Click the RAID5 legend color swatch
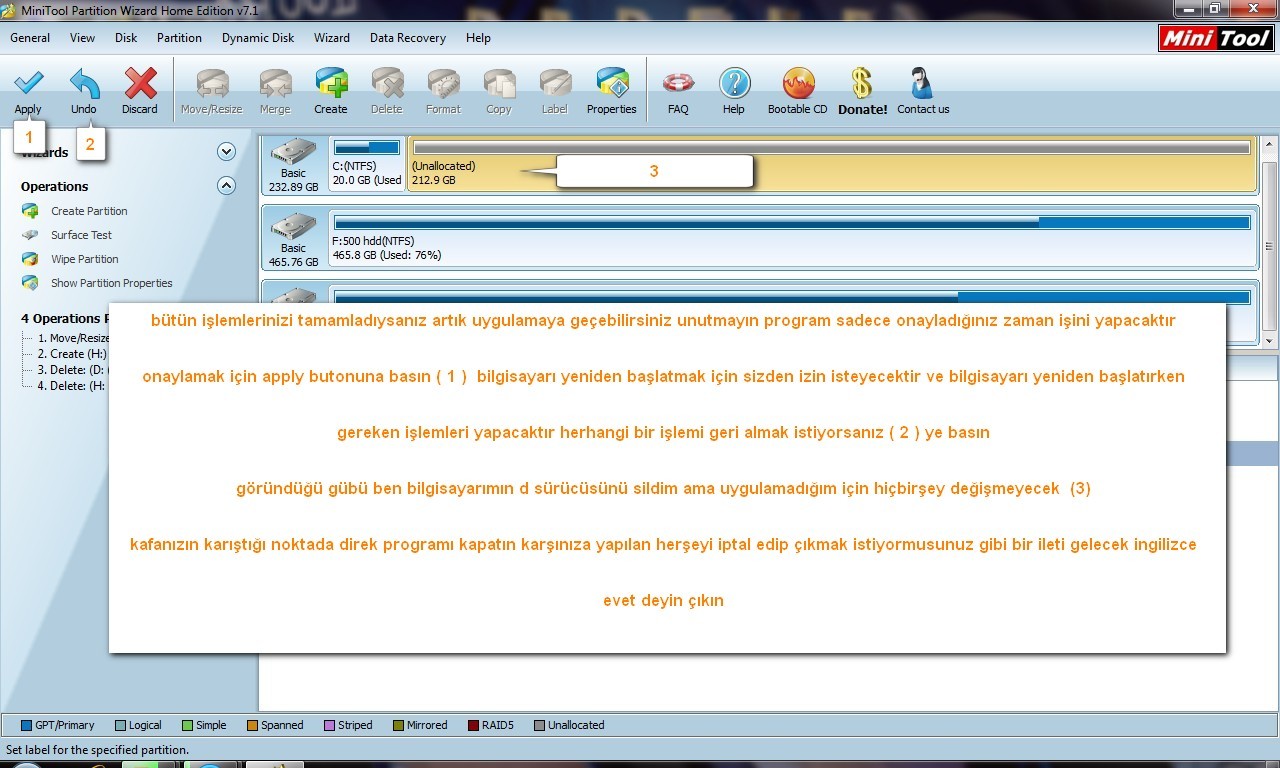The width and height of the screenshot is (1280, 768). click(x=474, y=726)
